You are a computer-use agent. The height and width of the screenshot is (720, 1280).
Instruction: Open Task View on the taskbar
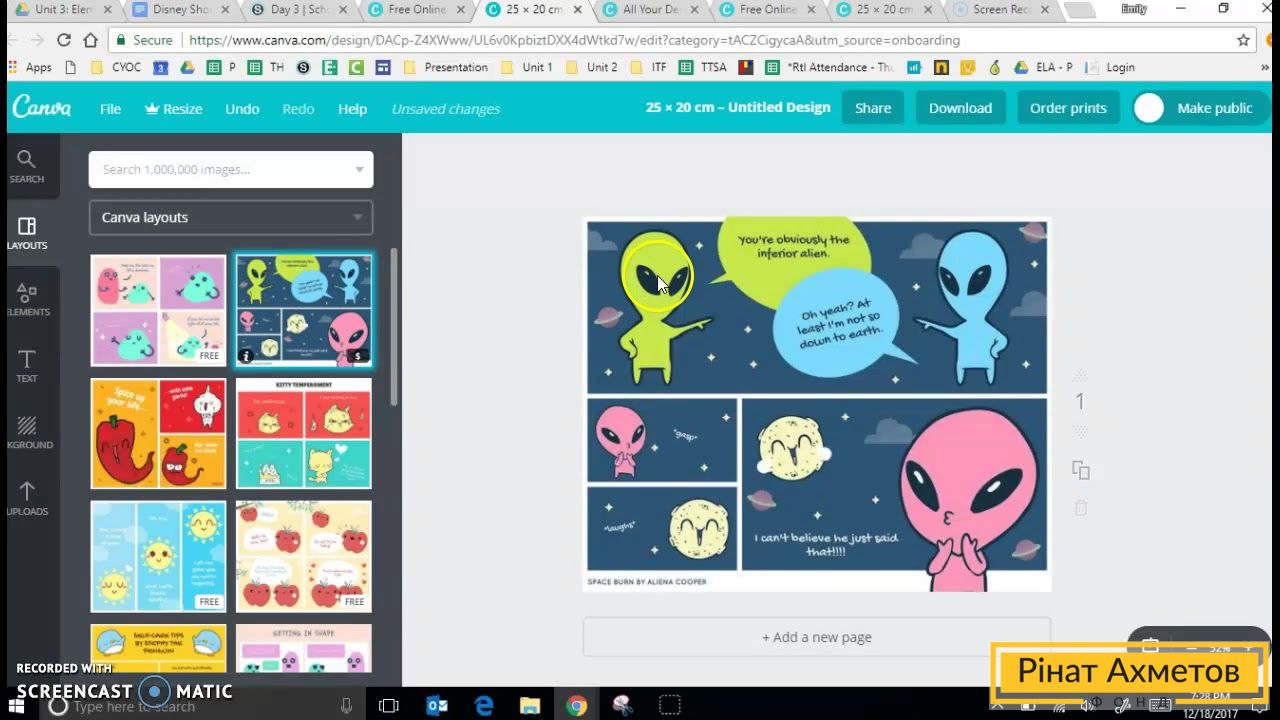[389, 706]
